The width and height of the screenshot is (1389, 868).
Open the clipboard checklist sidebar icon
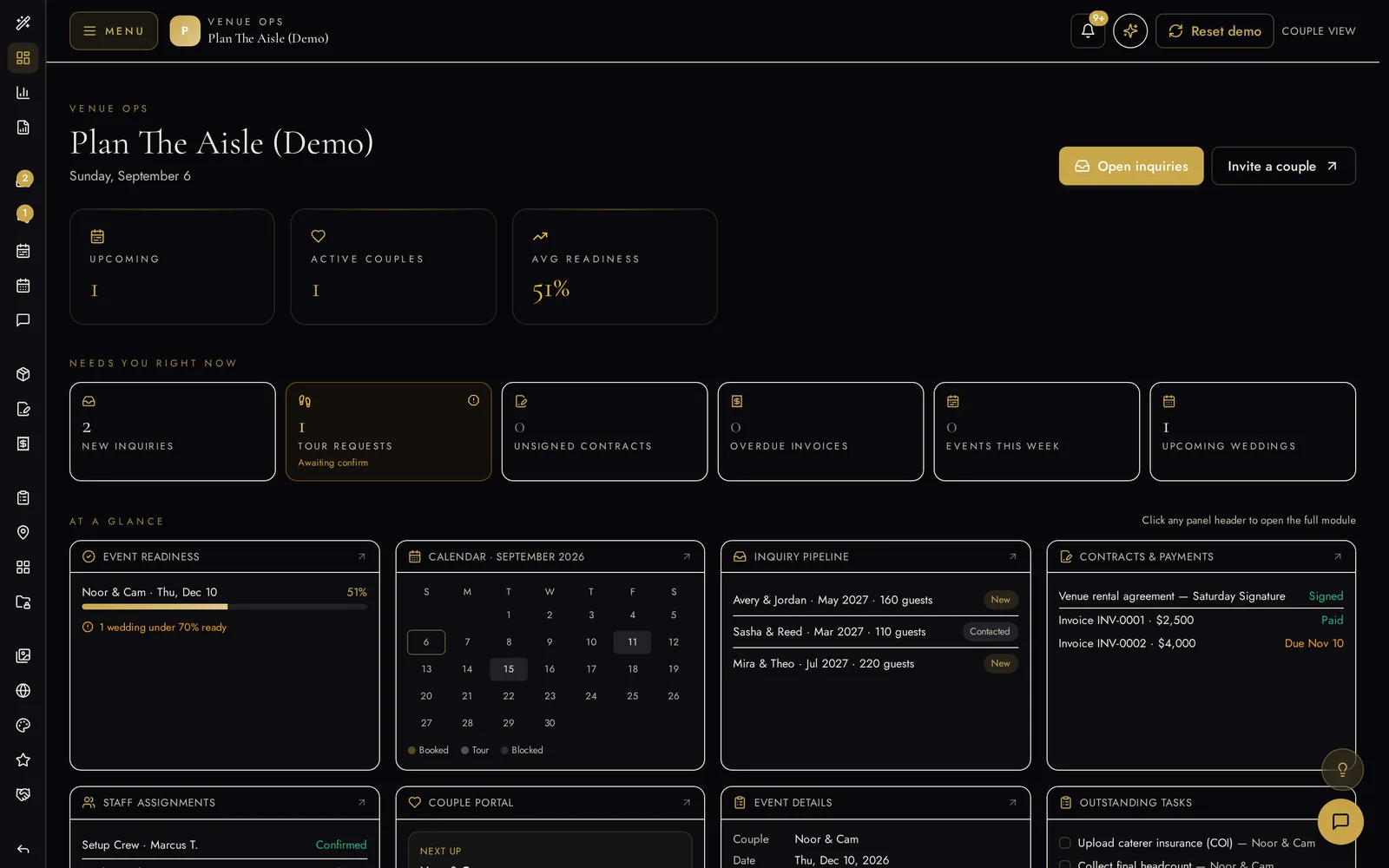[x=23, y=497]
